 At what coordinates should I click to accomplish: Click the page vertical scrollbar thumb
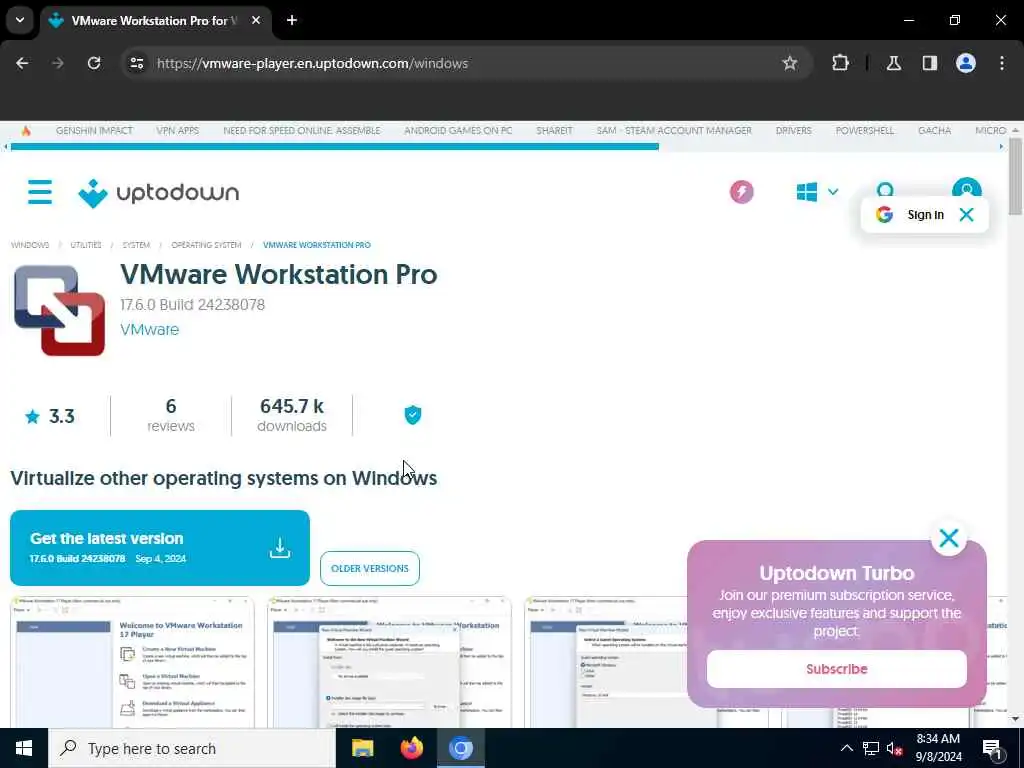1015,176
